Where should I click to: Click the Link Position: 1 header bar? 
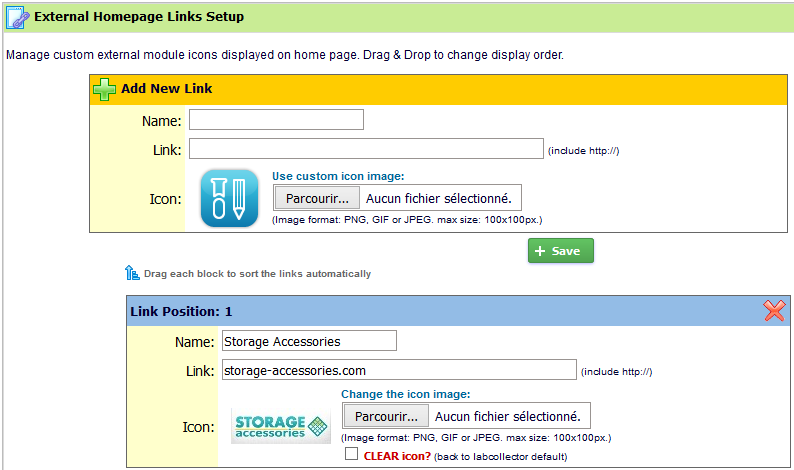tap(458, 311)
